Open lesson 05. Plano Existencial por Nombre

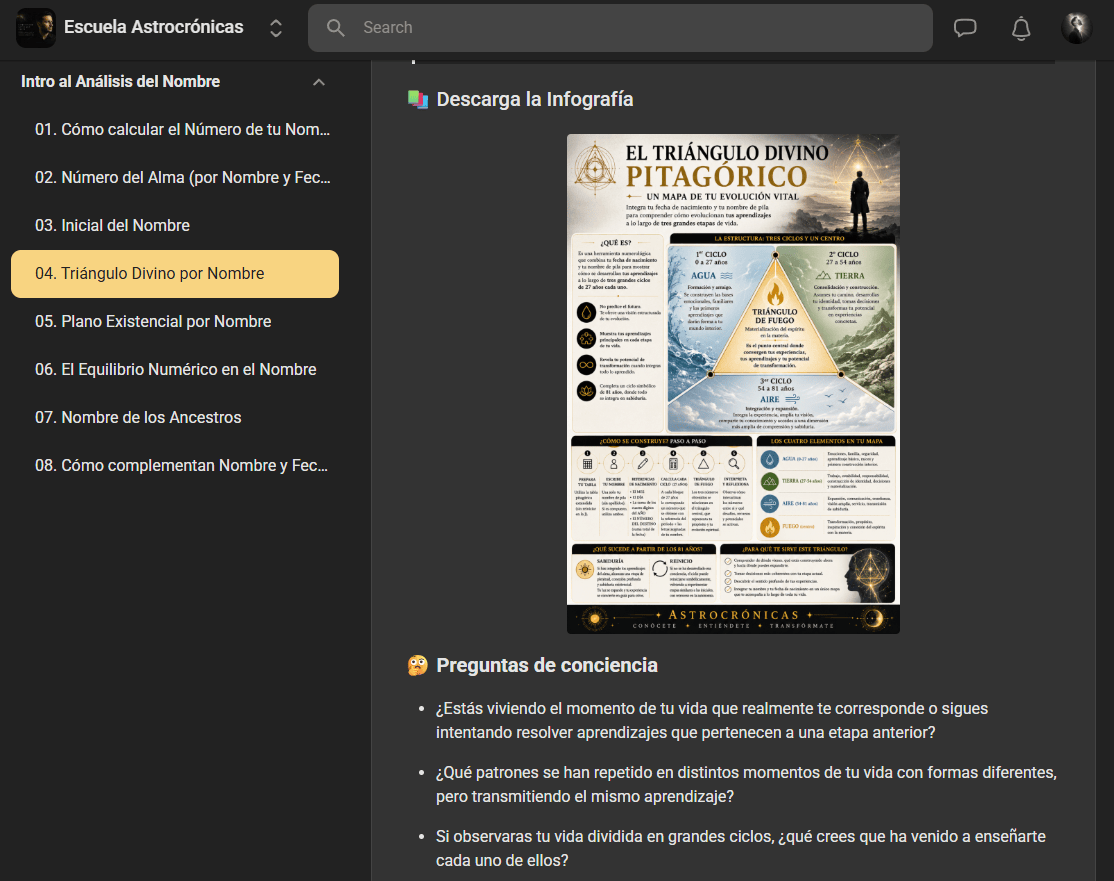coord(175,321)
